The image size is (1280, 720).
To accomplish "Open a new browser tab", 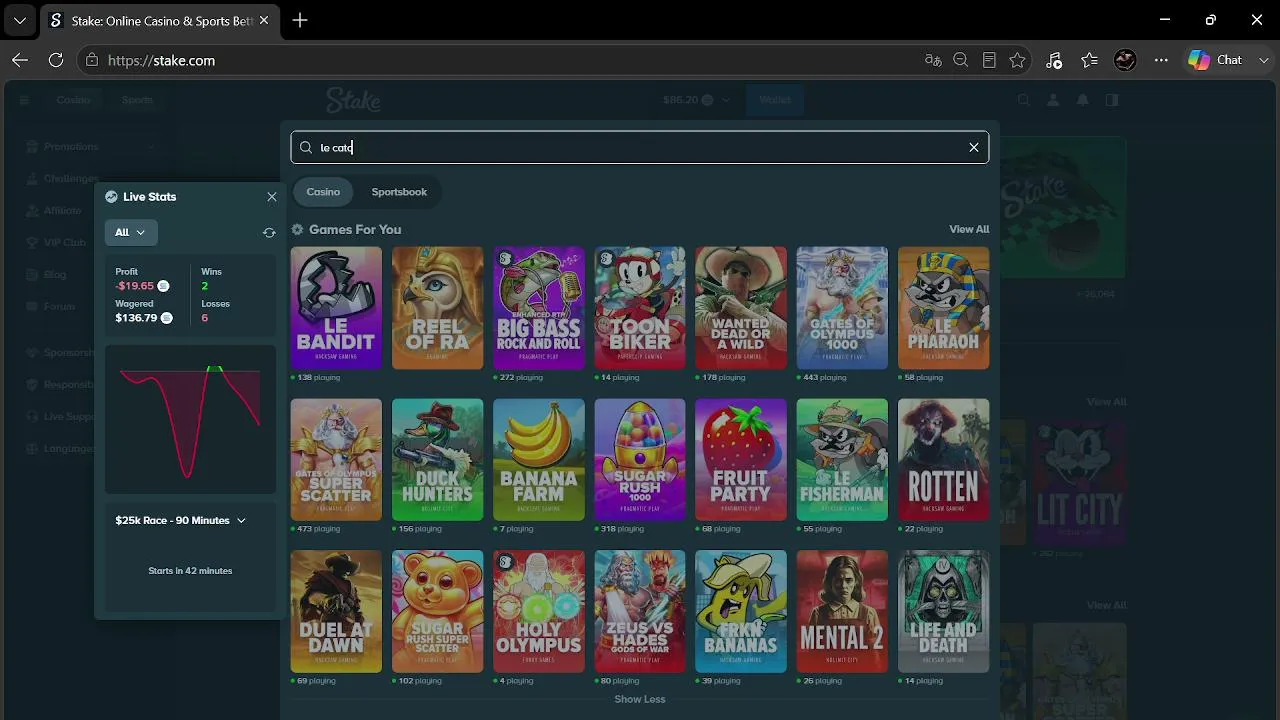I will [300, 20].
